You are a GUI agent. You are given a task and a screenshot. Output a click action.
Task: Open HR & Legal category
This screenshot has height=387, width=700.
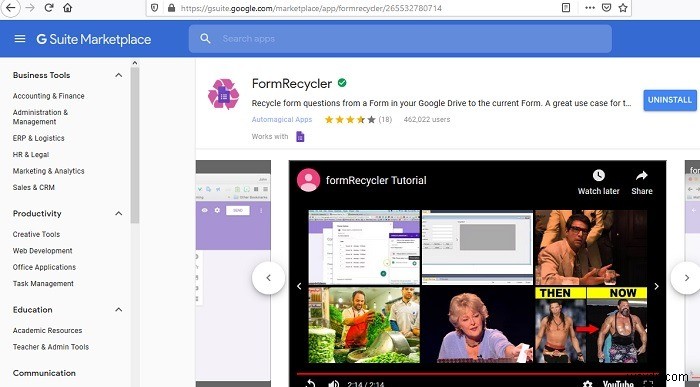(x=31, y=155)
